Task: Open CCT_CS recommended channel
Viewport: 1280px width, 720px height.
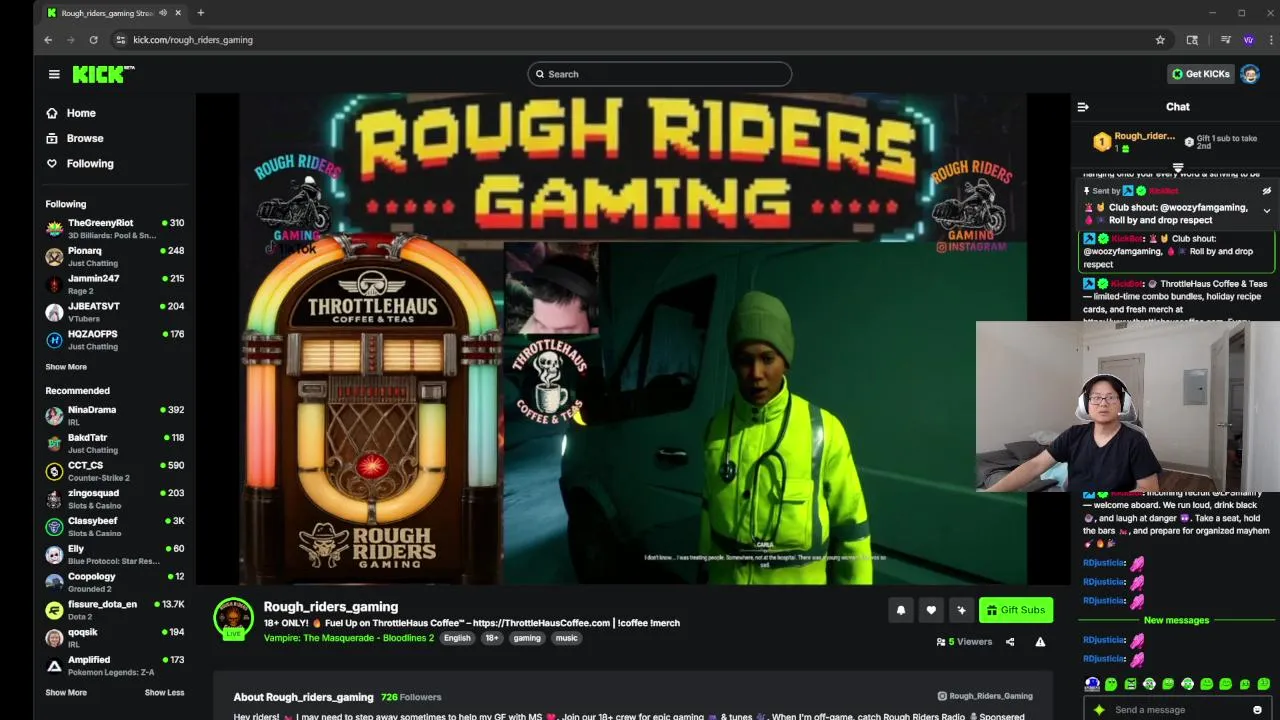Action: 115,471
